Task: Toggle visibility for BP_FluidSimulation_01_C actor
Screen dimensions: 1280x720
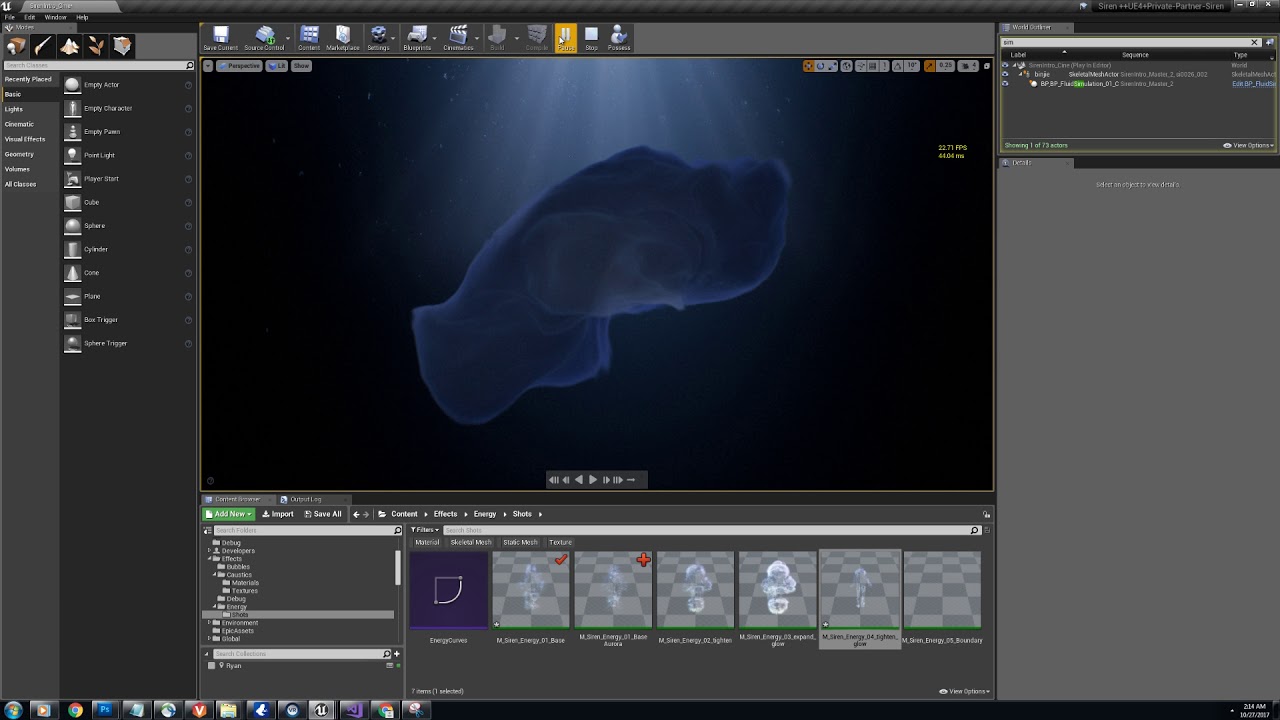Action: click(1005, 84)
